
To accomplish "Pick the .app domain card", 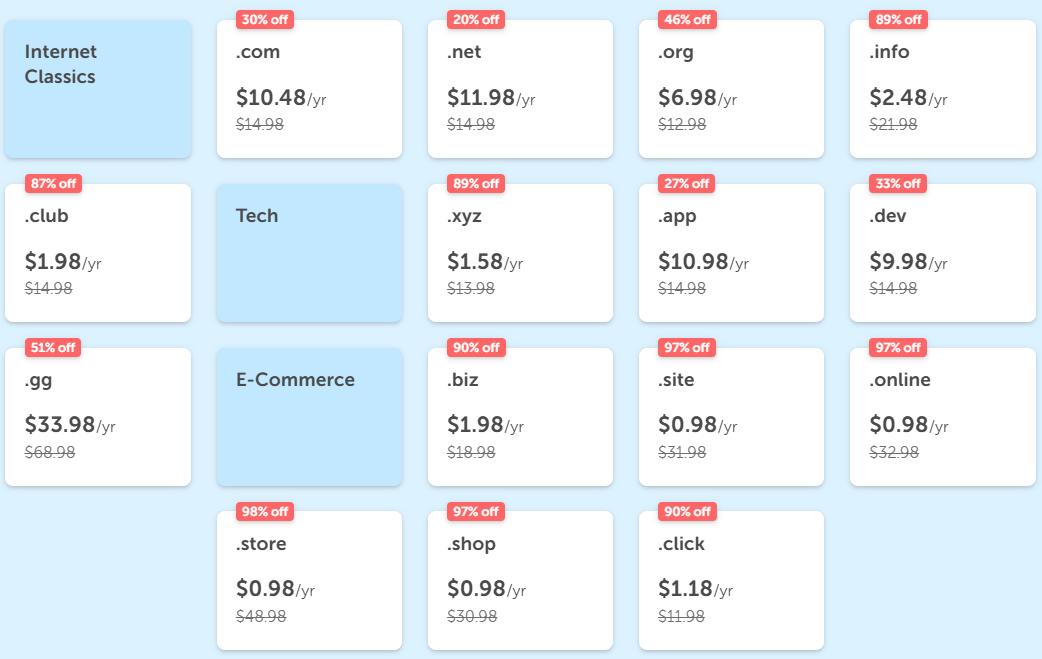I will (731, 253).
